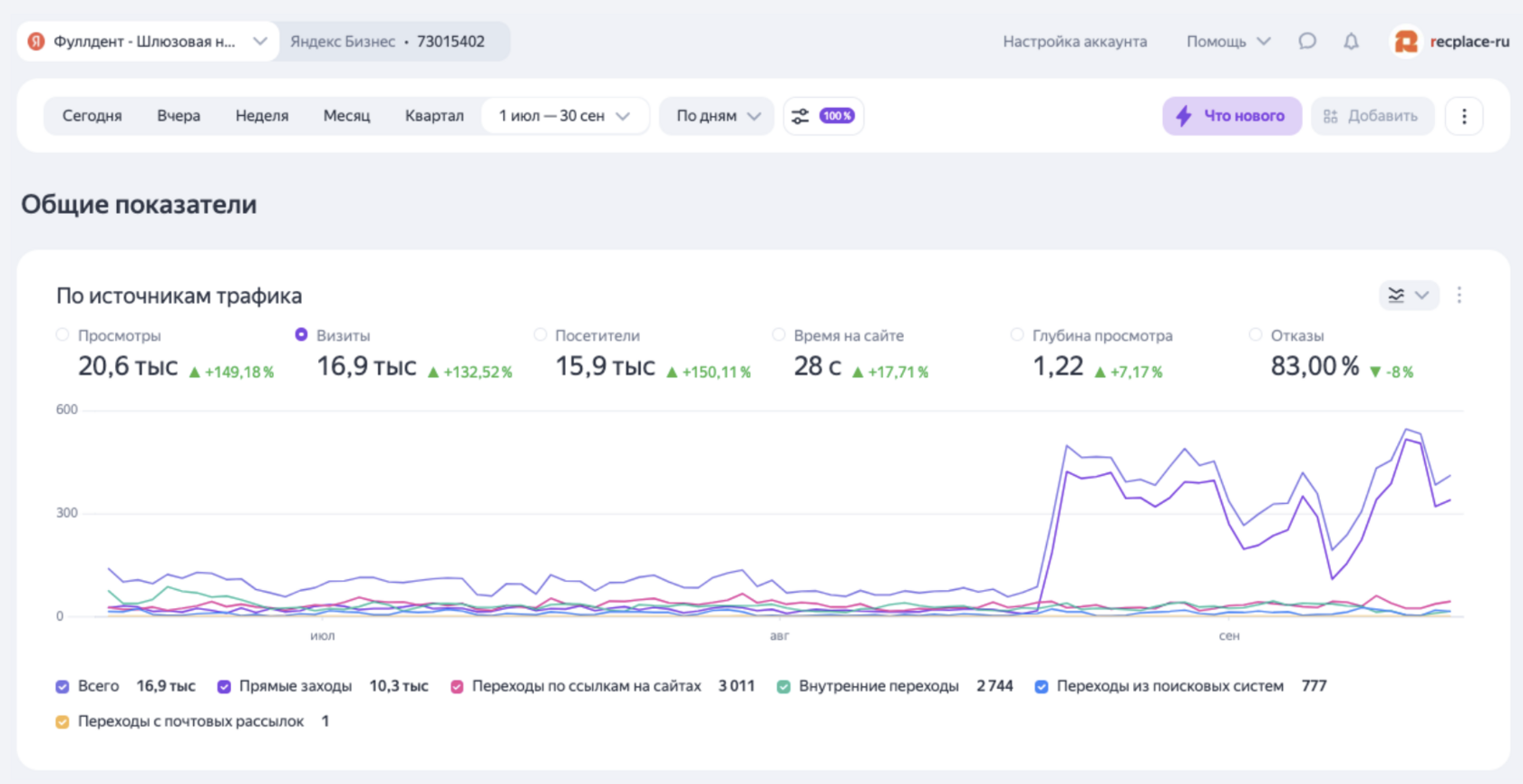Open dashboard three-dot options menu
The width and height of the screenshot is (1523, 784).
1463,116
